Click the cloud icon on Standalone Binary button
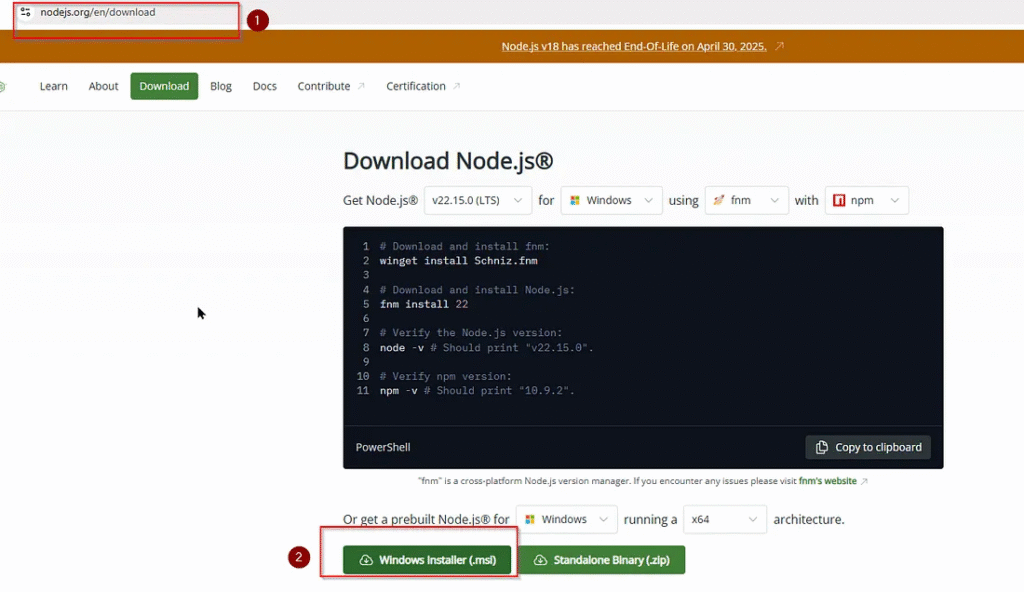This screenshot has width=1024, height=592. click(540, 560)
